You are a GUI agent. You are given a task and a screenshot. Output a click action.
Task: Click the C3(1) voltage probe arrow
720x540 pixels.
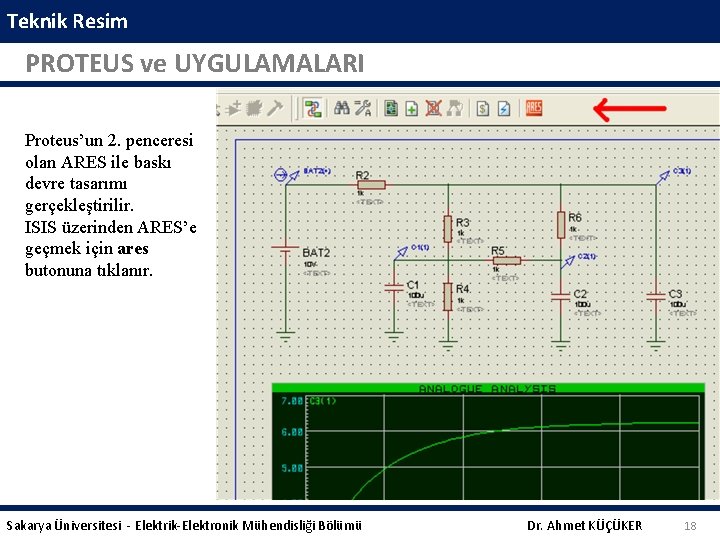click(664, 177)
